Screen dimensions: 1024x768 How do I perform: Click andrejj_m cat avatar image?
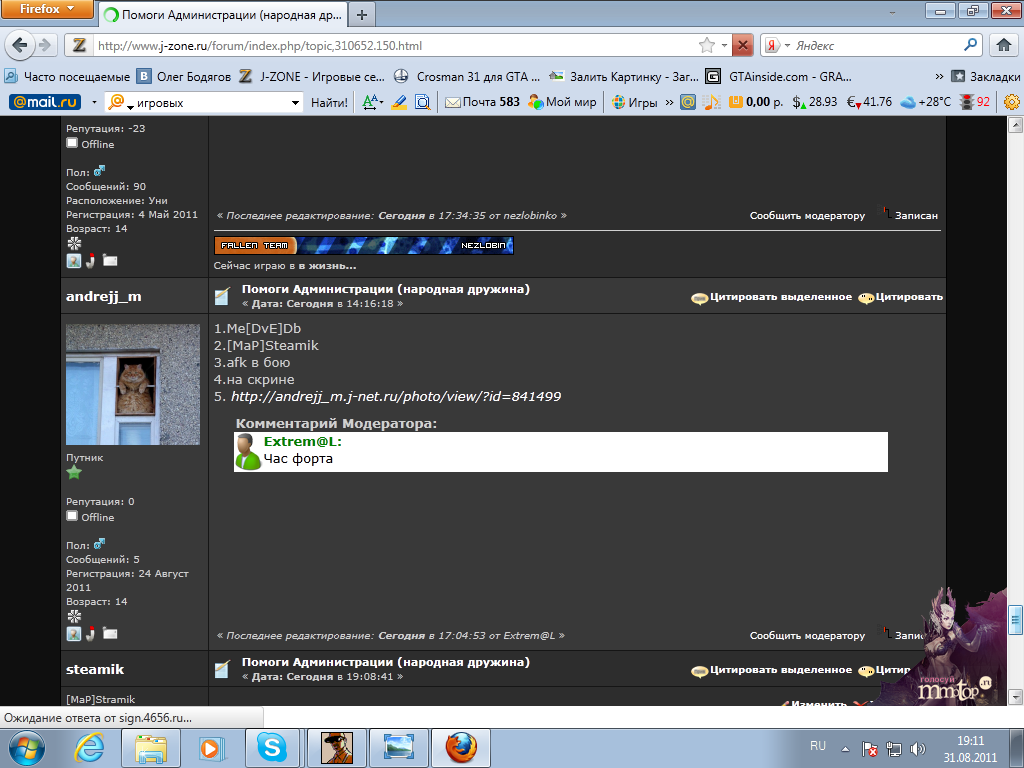pos(133,385)
